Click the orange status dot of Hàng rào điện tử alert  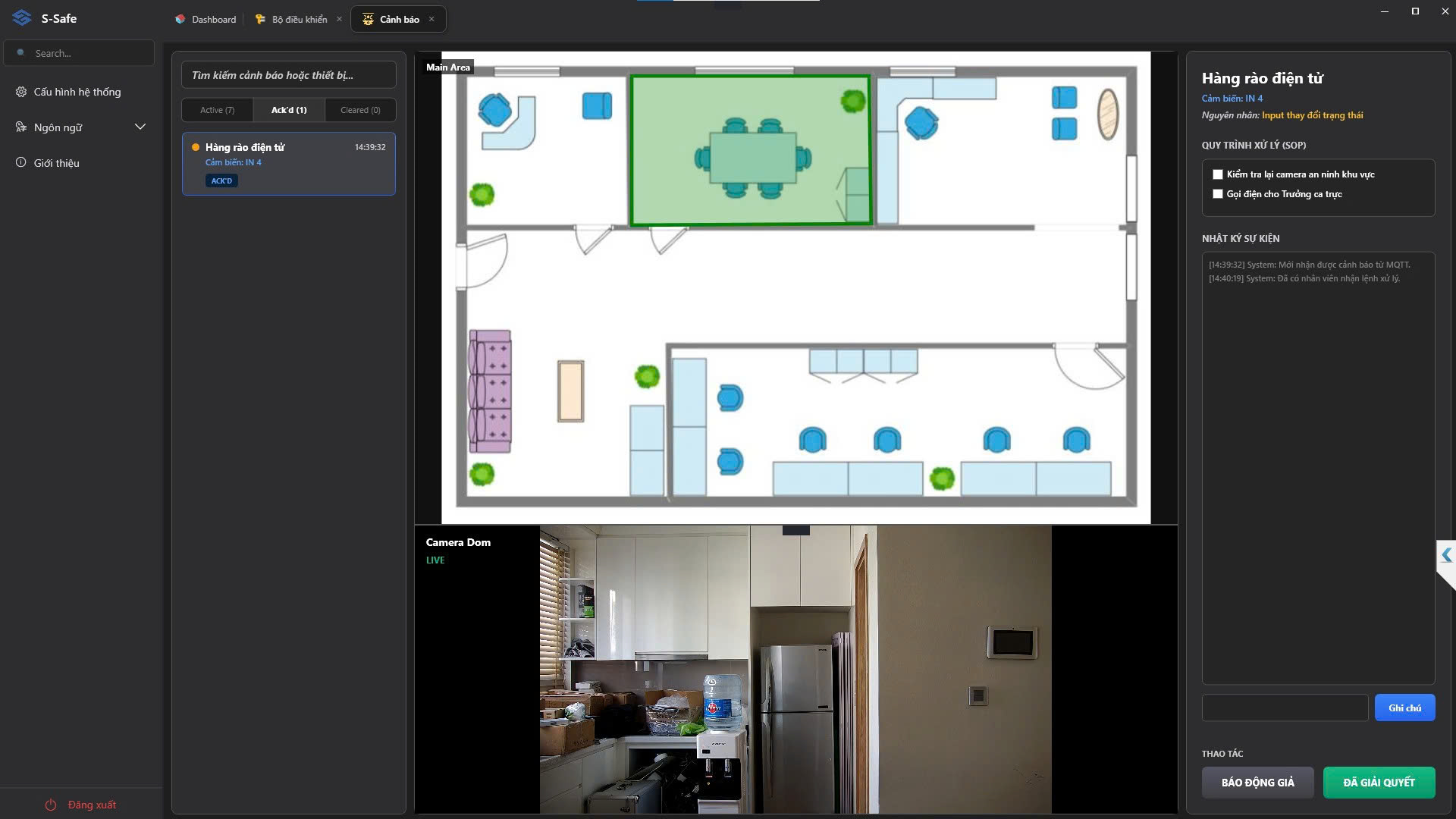[196, 147]
